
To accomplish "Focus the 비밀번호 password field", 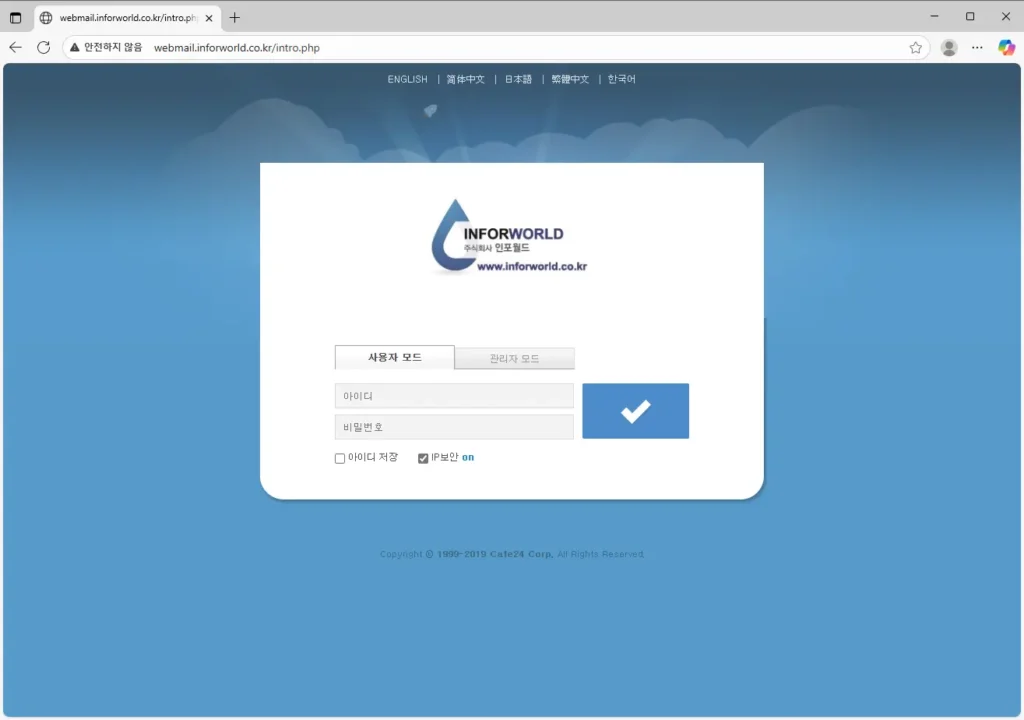I will [454, 427].
